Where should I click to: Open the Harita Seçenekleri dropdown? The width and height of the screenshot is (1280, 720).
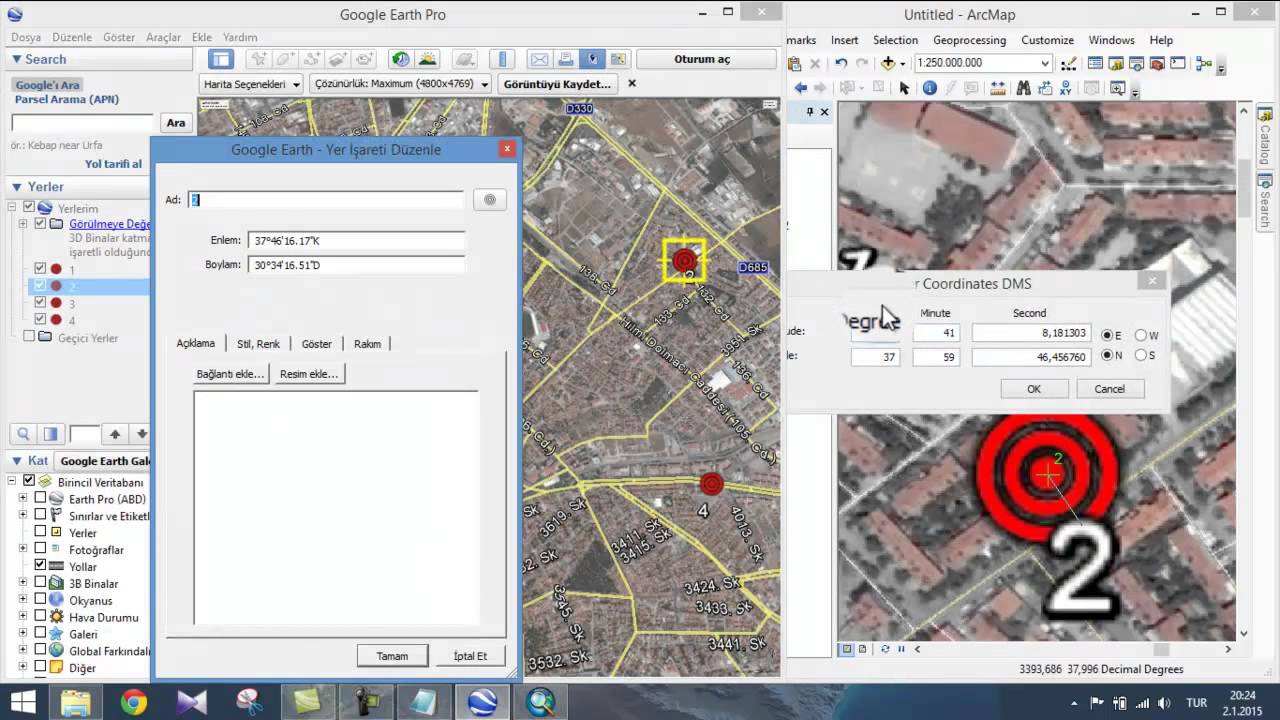pos(251,84)
